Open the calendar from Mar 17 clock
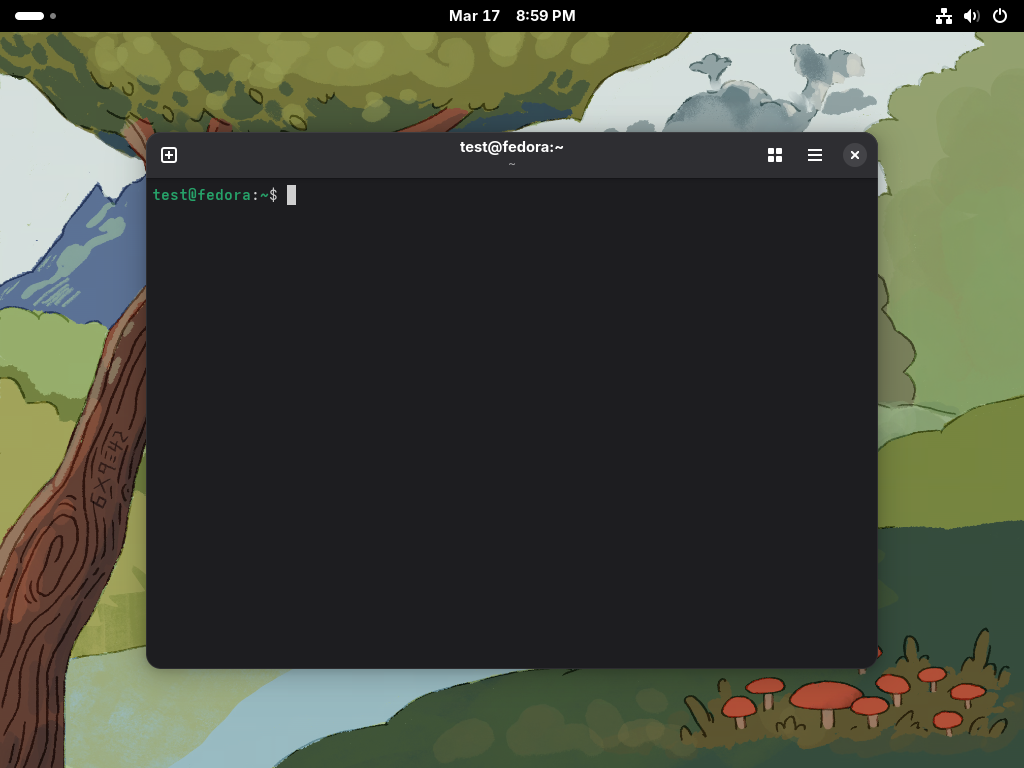Screen dimensions: 1024x768 pyautogui.click(x=512, y=16)
